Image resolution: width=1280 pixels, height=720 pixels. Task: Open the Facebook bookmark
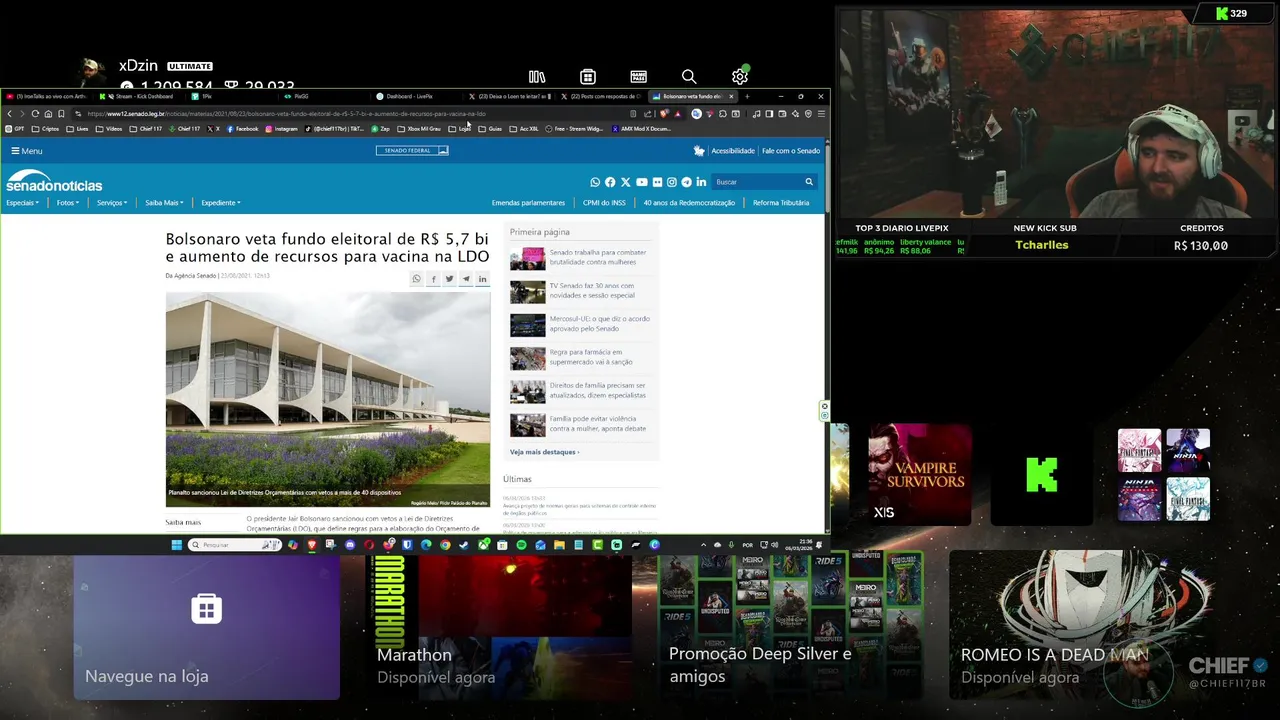coord(242,129)
